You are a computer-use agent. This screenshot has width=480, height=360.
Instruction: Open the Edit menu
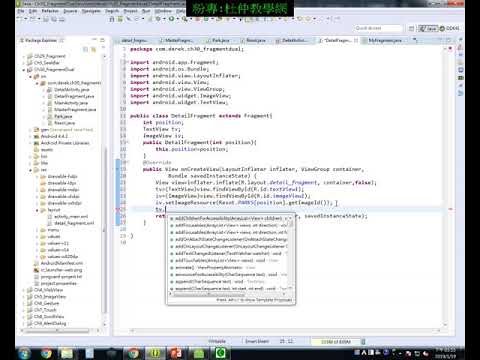(x=33, y=11)
